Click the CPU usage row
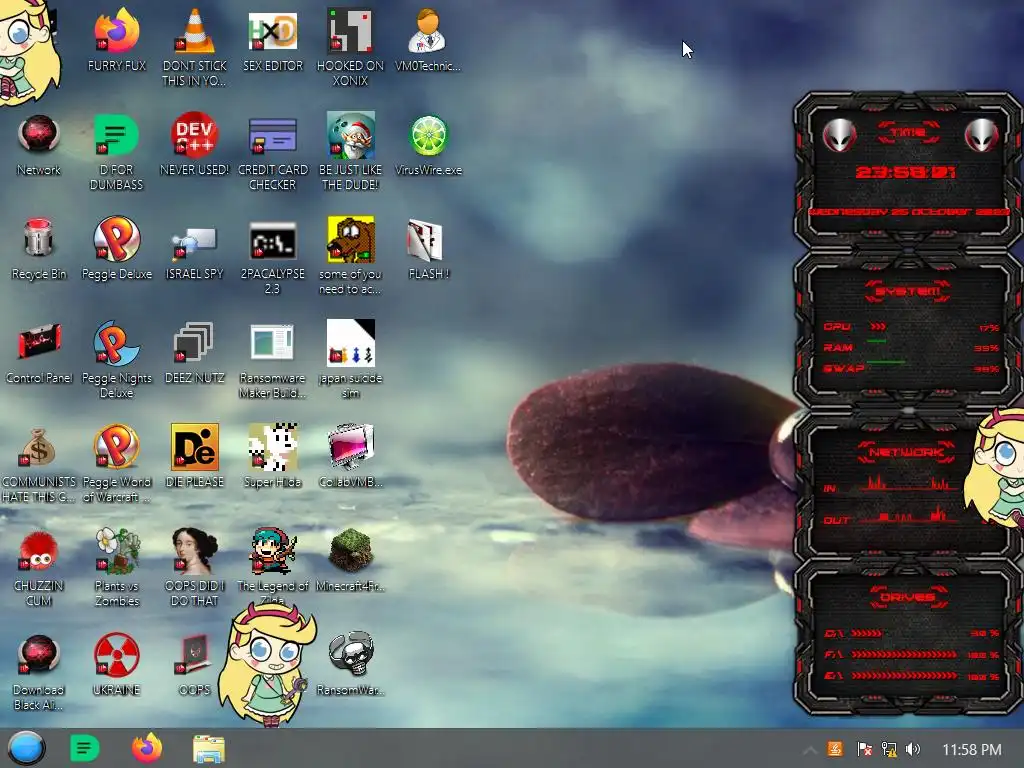Image resolution: width=1024 pixels, height=768 pixels. (x=911, y=327)
